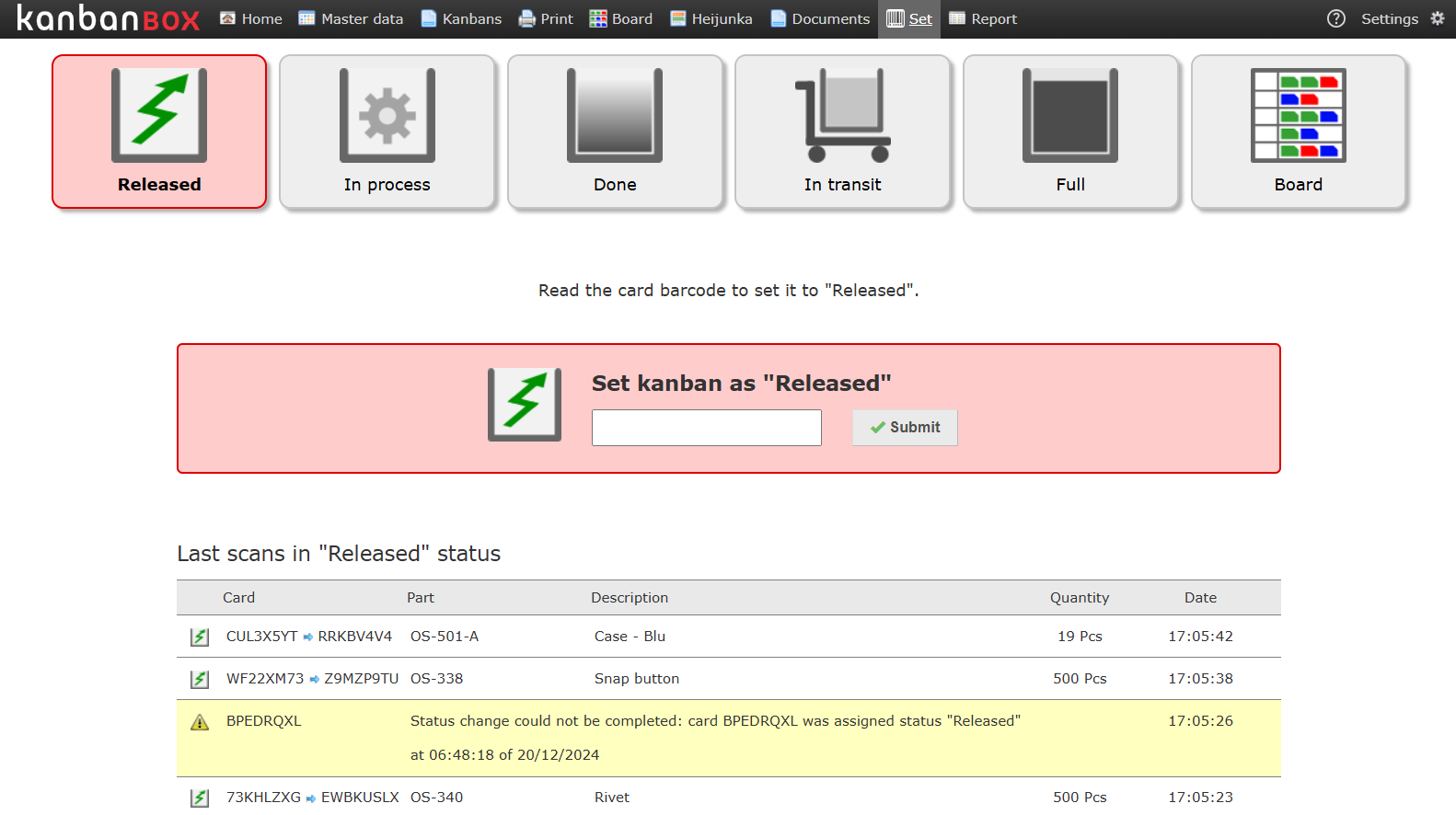Select the Released status tile
Viewport: 1456px width, 815px height.
(x=159, y=132)
